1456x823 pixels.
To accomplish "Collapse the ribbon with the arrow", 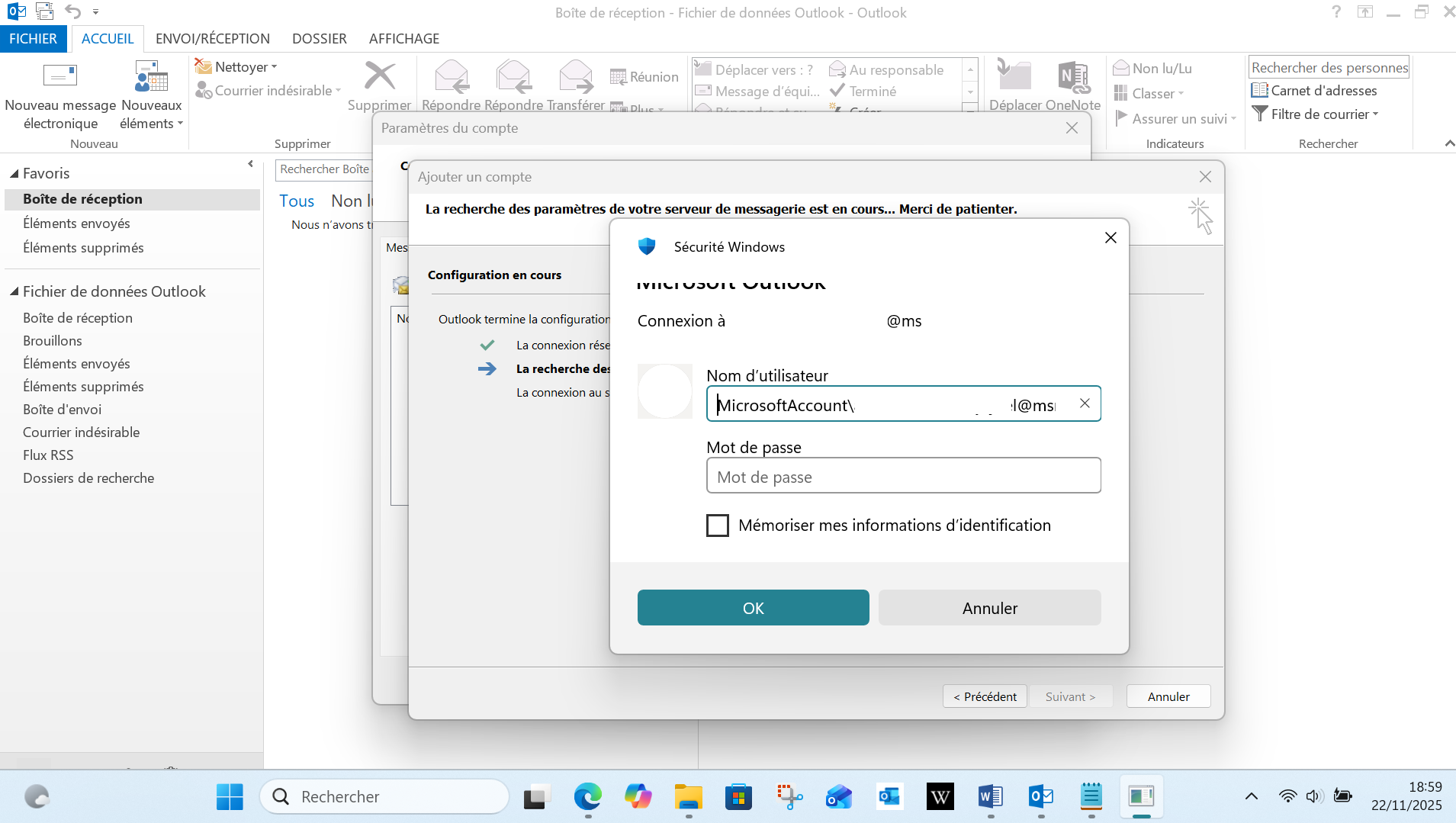I will (x=1449, y=143).
